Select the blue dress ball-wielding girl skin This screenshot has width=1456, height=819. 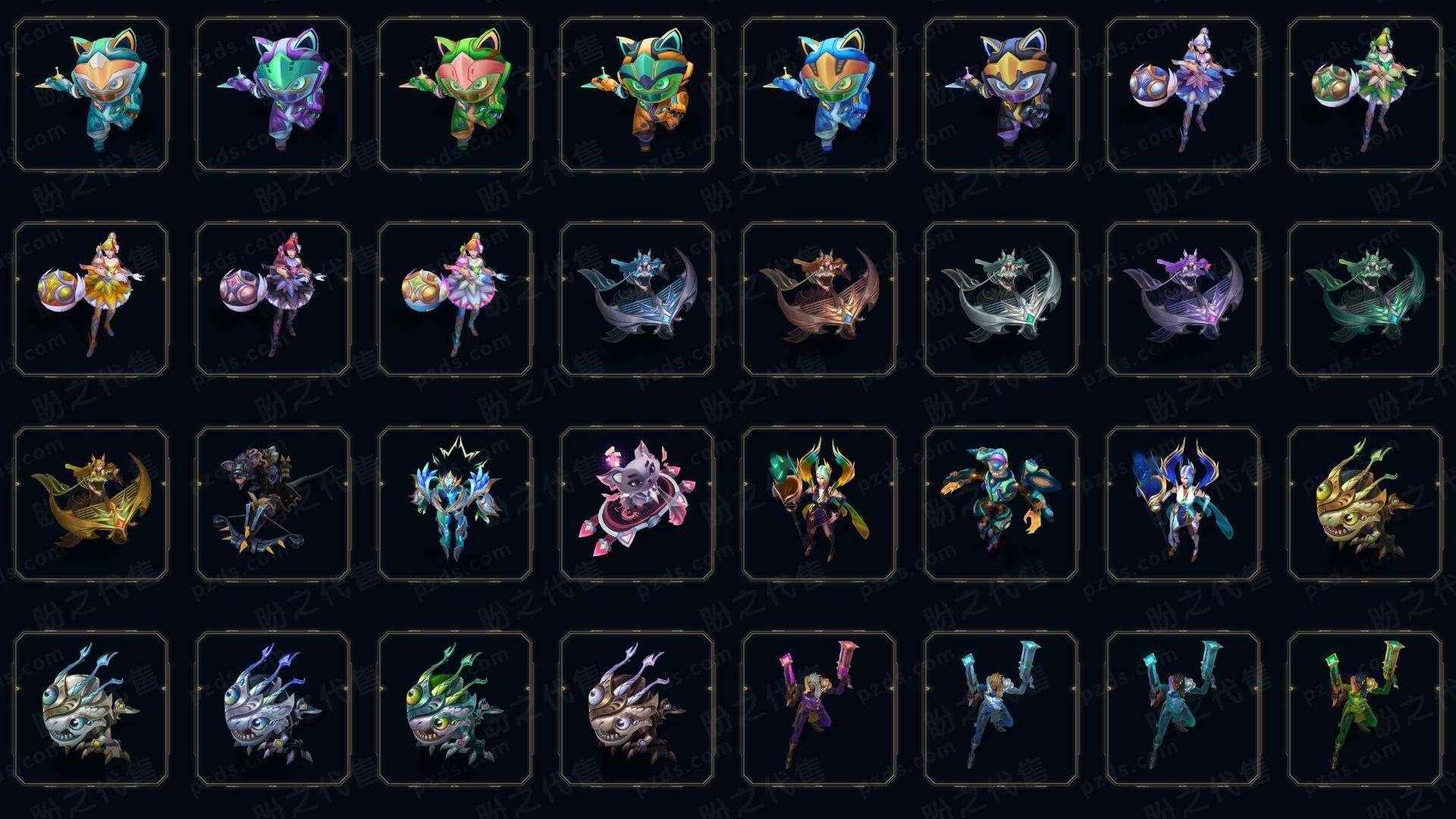[x=1183, y=94]
